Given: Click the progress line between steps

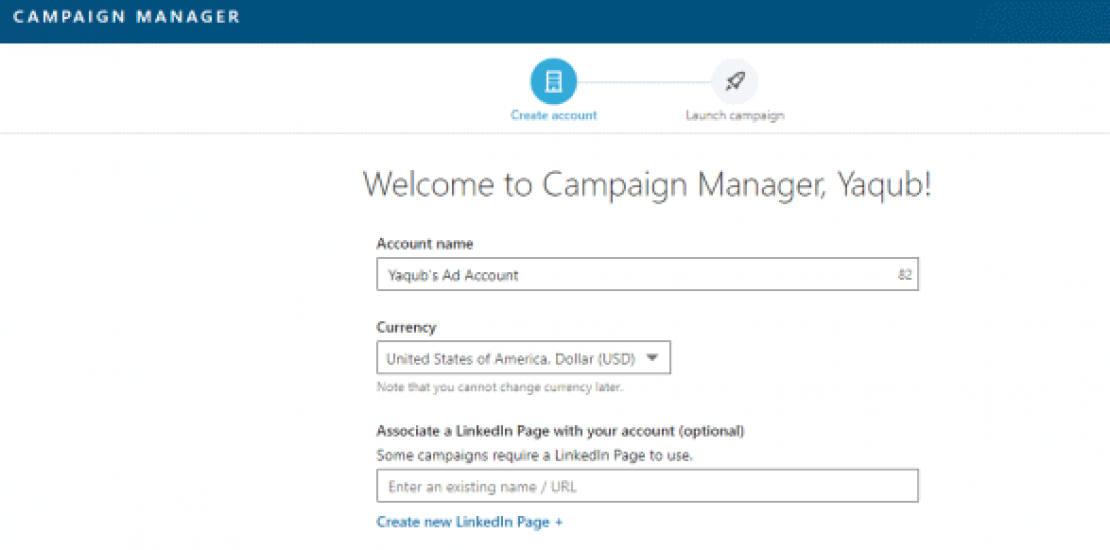Looking at the screenshot, I should pyautogui.click(x=644, y=82).
